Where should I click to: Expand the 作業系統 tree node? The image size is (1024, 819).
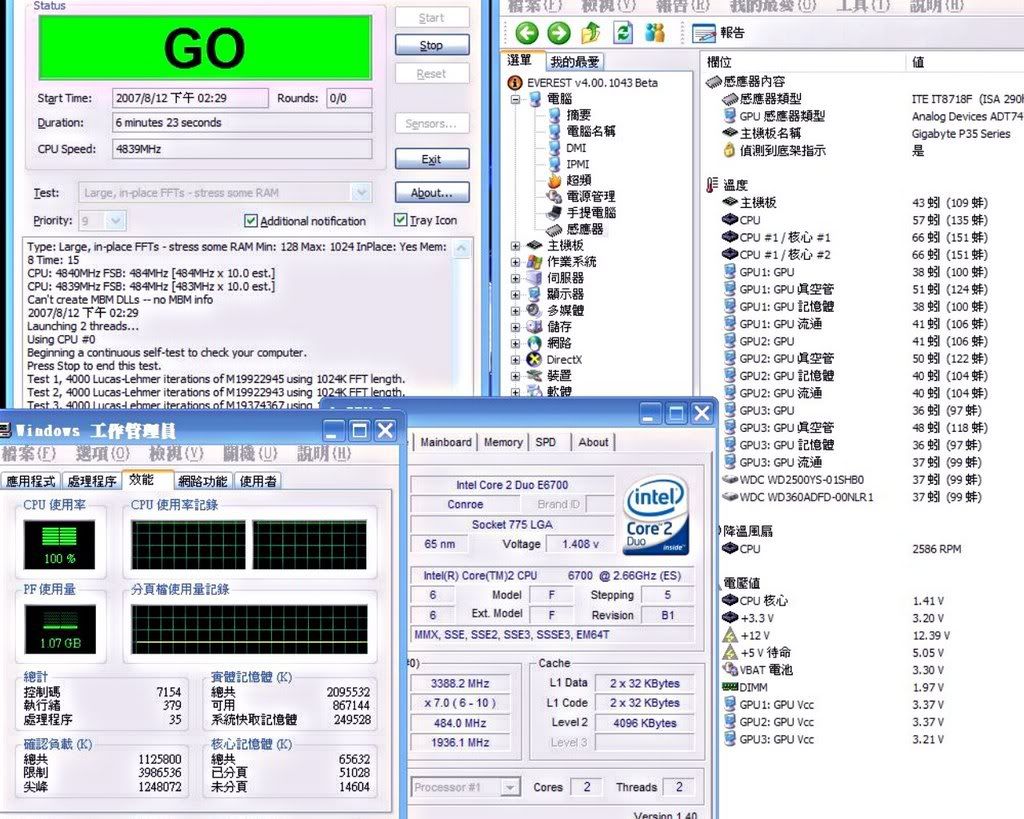coord(515,262)
